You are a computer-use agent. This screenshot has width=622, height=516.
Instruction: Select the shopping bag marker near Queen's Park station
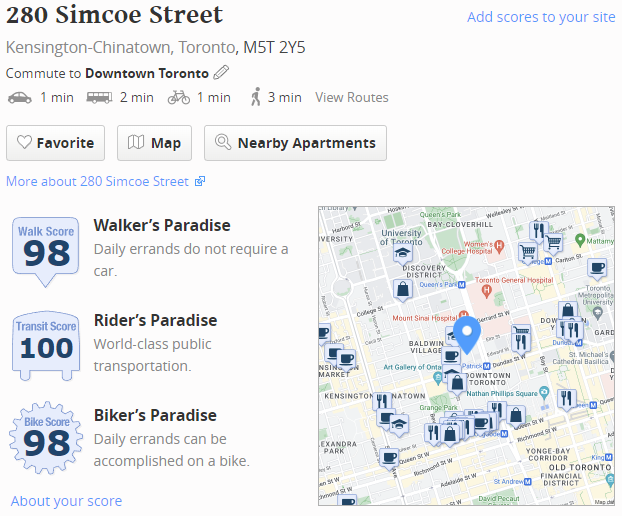click(x=402, y=290)
